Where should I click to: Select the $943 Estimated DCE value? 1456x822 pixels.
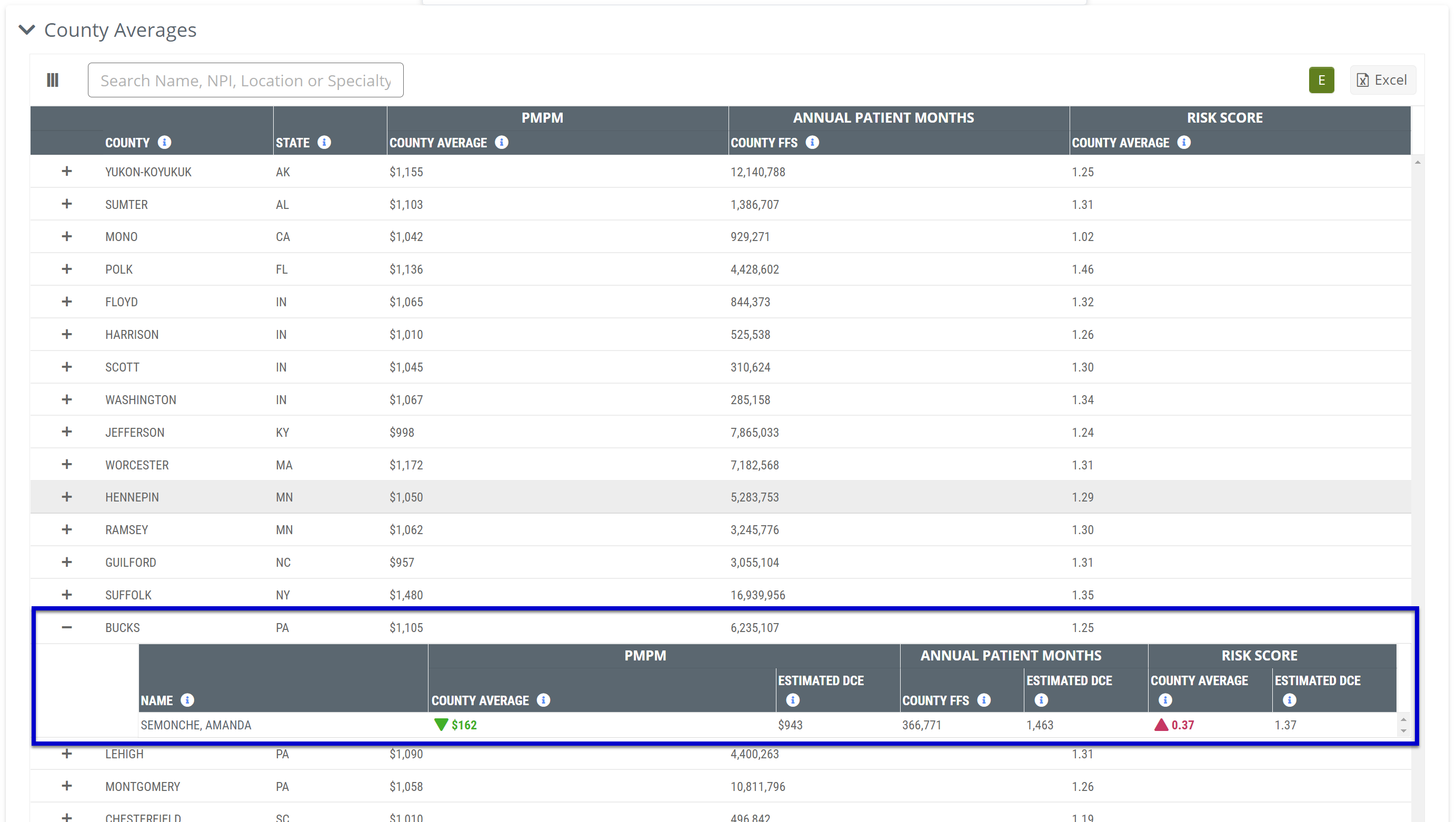pyautogui.click(x=790, y=725)
